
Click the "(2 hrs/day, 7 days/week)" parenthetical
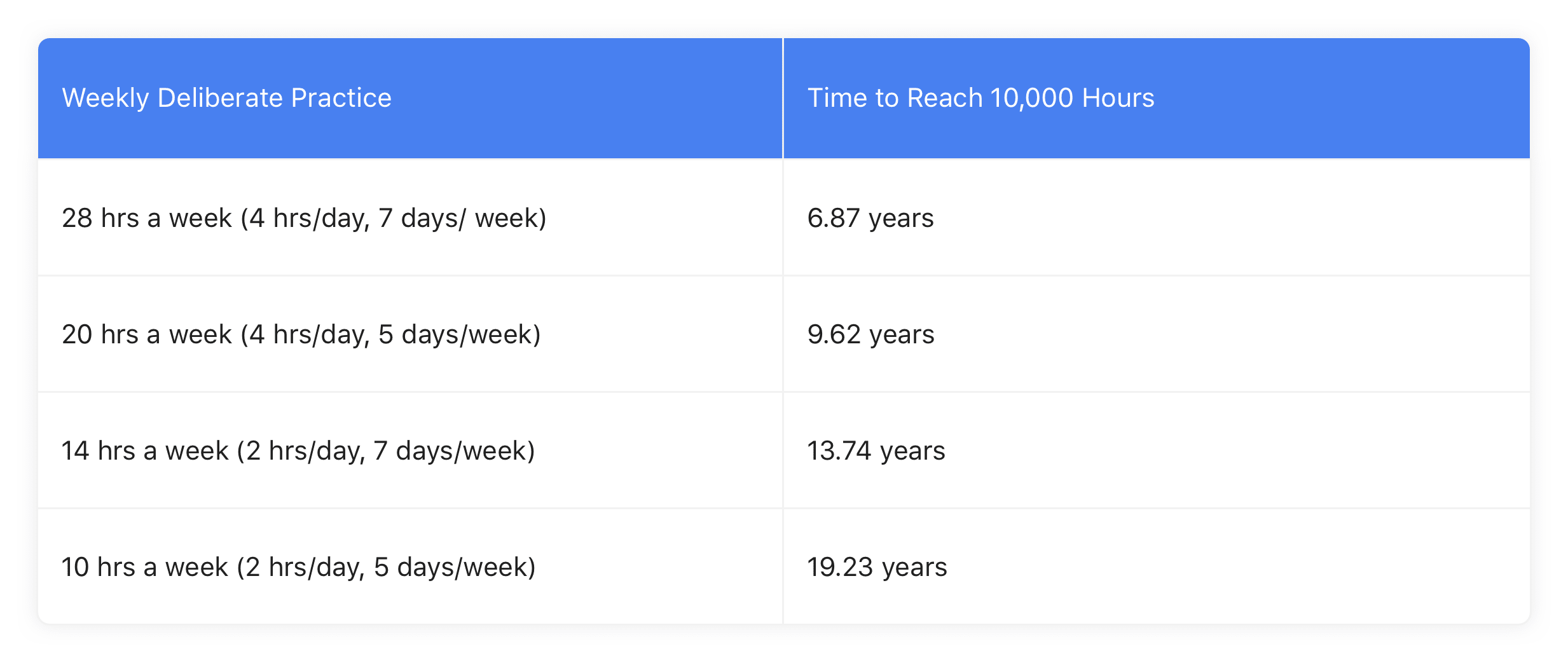pyautogui.click(x=386, y=451)
